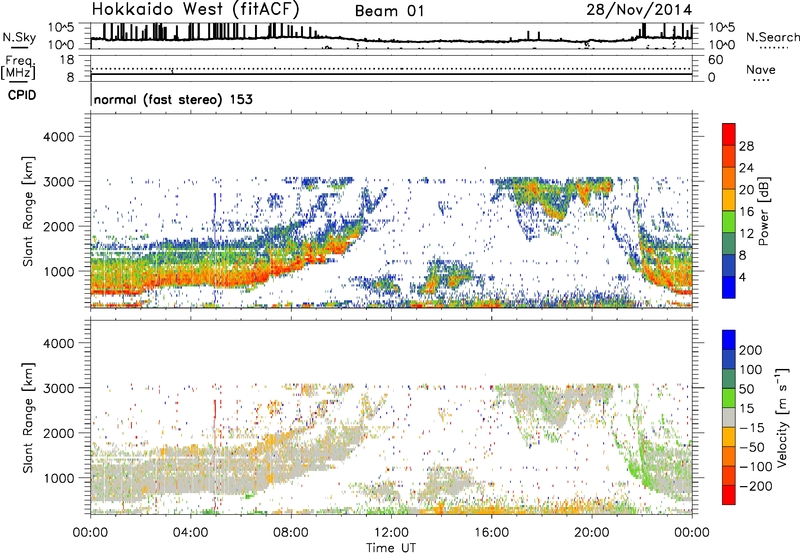Click the "N.Sky" axis label
The height and width of the screenshot is (554, 800).
[19, 37]
